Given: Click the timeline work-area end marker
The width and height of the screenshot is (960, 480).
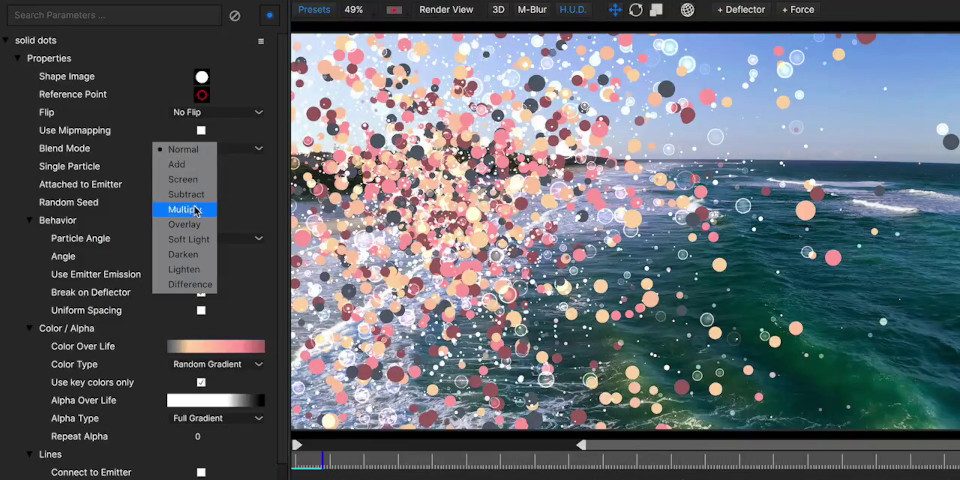Looking at the screenshot, I should tap(581, 444).
